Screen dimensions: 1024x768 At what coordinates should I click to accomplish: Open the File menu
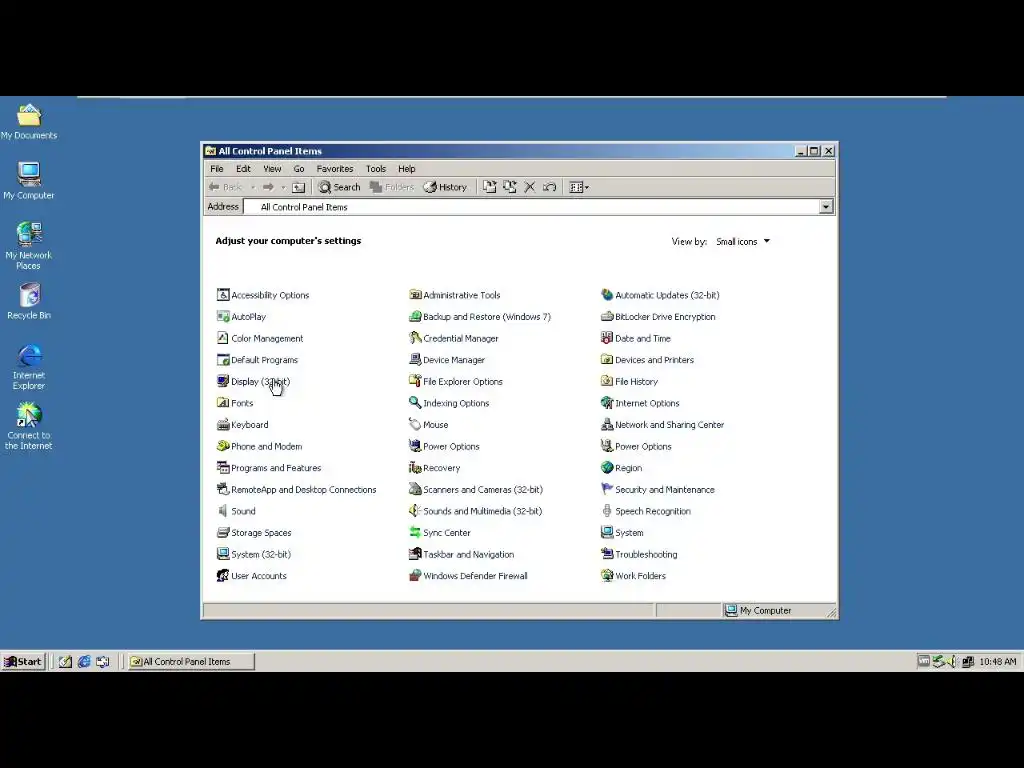pos(217,168)
